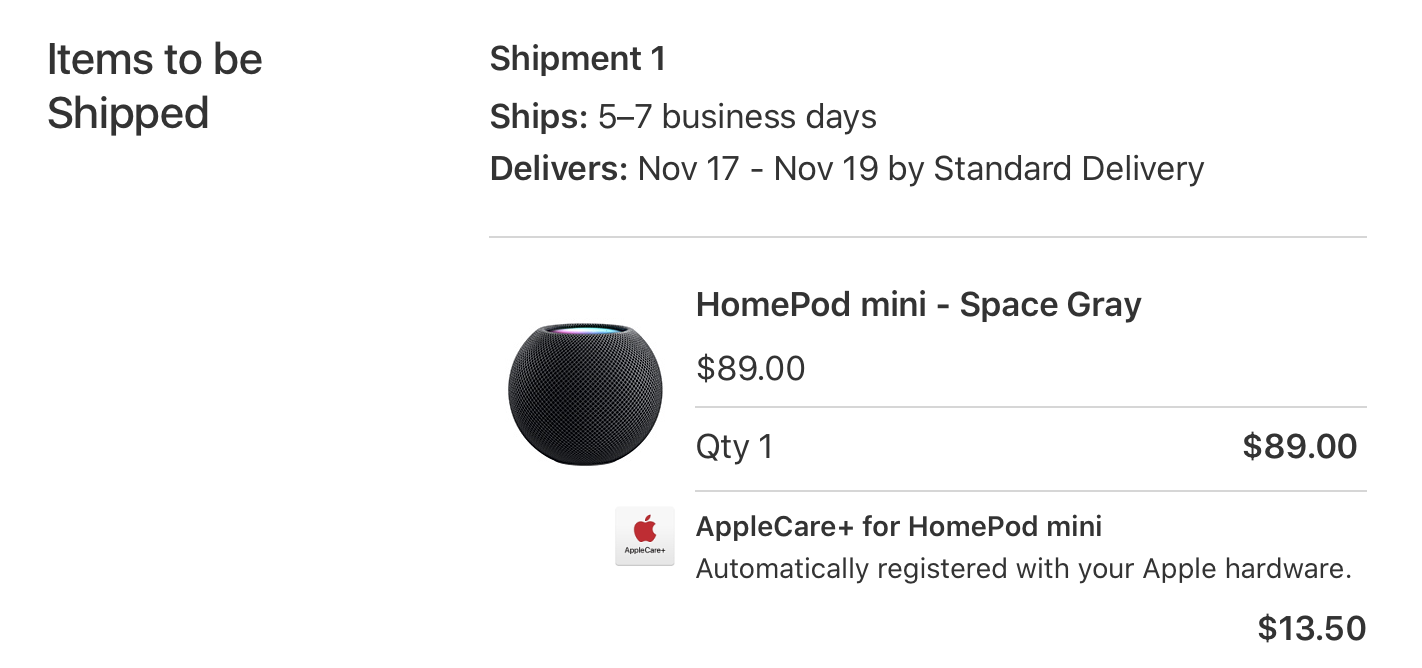1422x668 pixels.
Task: Click the Items to be Shipped heading
Action: [154, 86]
